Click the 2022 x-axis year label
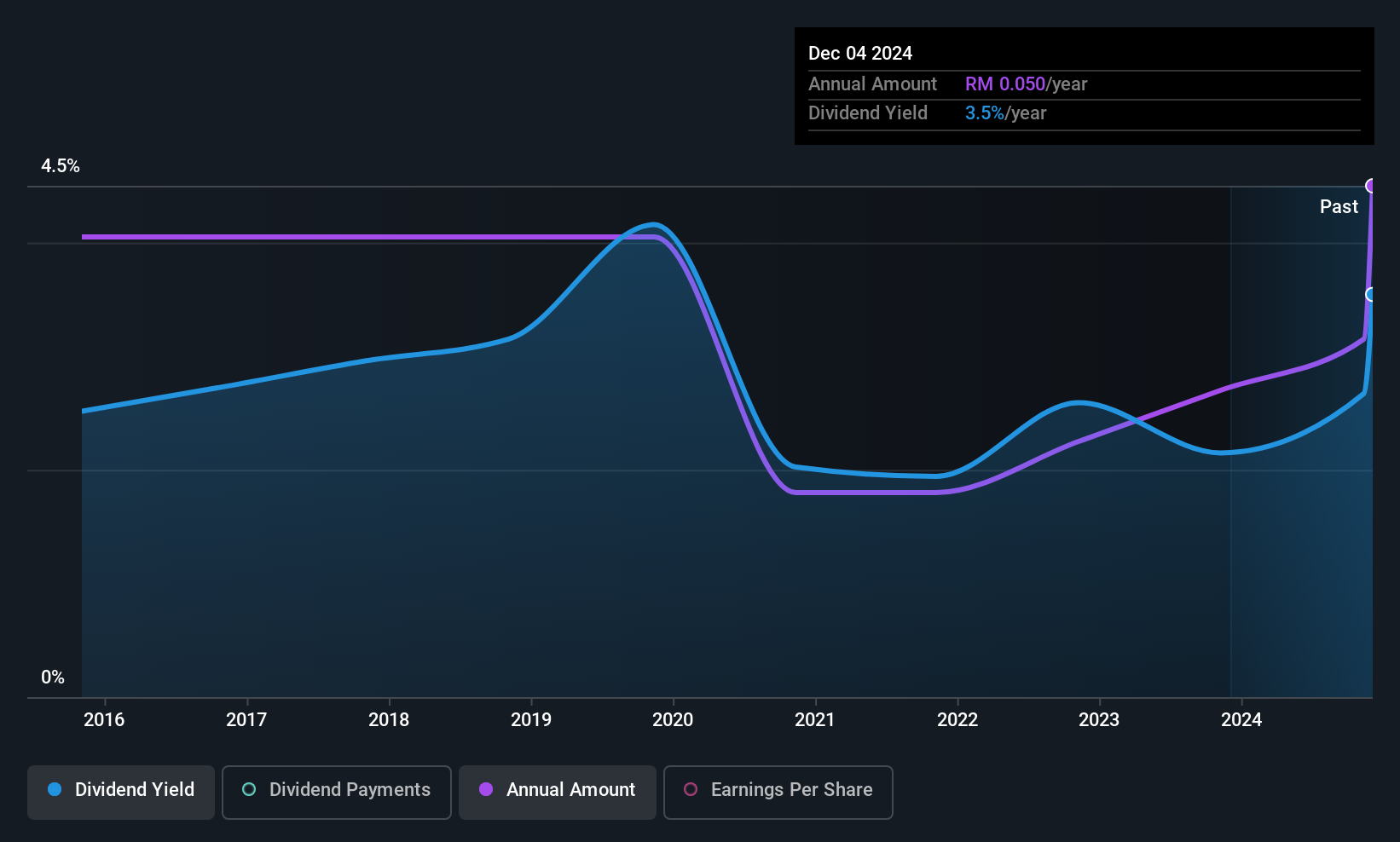 coord(957,720)
